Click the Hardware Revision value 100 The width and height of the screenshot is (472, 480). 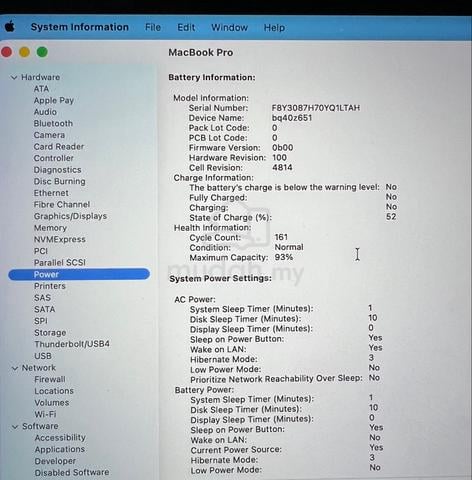pos(279,158)
